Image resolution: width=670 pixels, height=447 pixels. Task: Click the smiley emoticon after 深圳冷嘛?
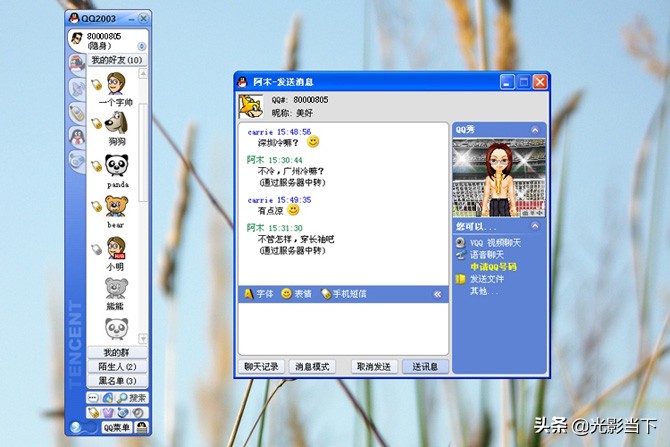[313, 141]
